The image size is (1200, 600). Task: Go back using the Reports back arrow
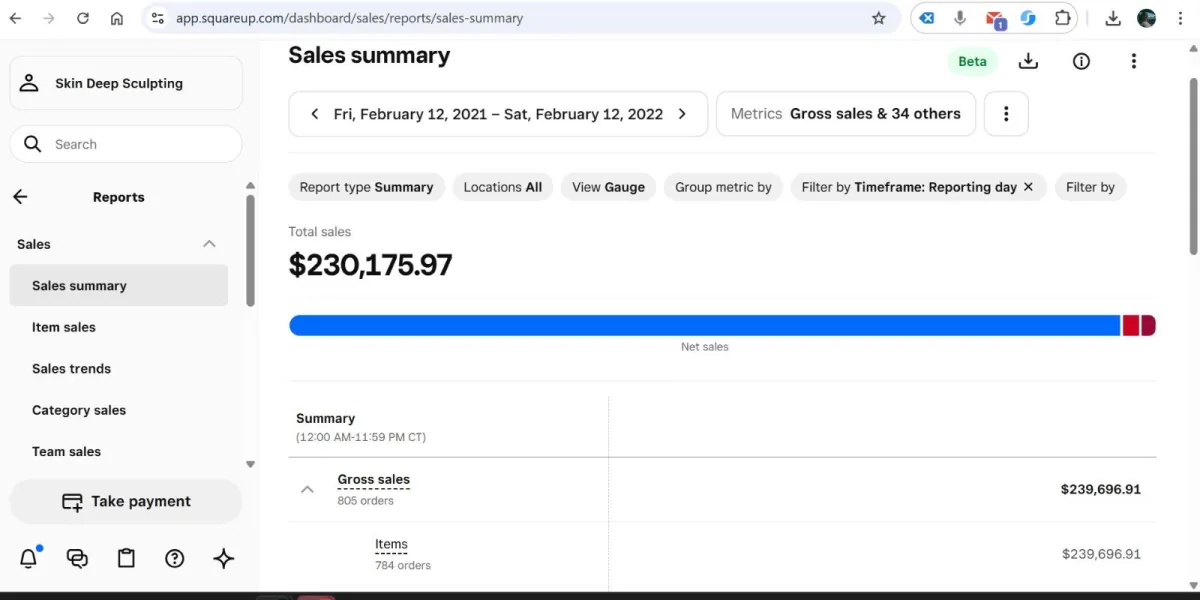pyautogui.click(x=20, y=197)
